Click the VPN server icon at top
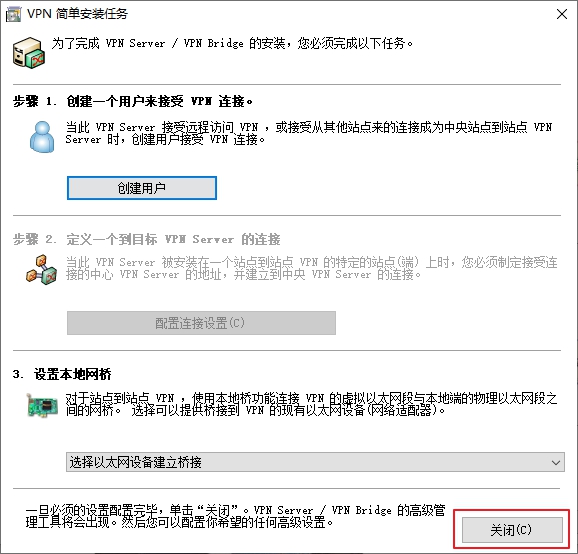578x554 pixels. 29,53
